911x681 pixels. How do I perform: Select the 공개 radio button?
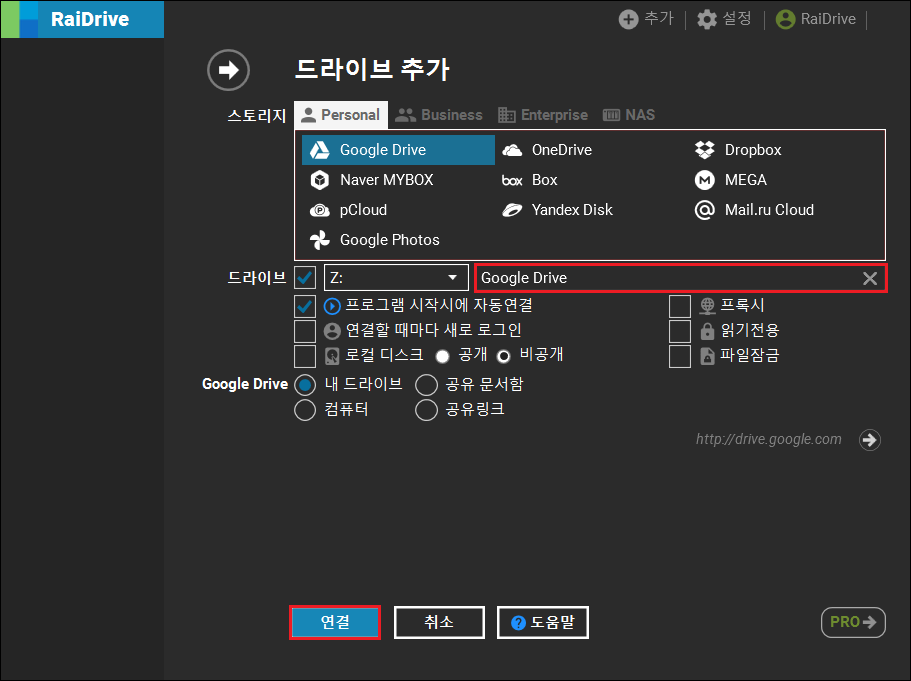point(442,356)
